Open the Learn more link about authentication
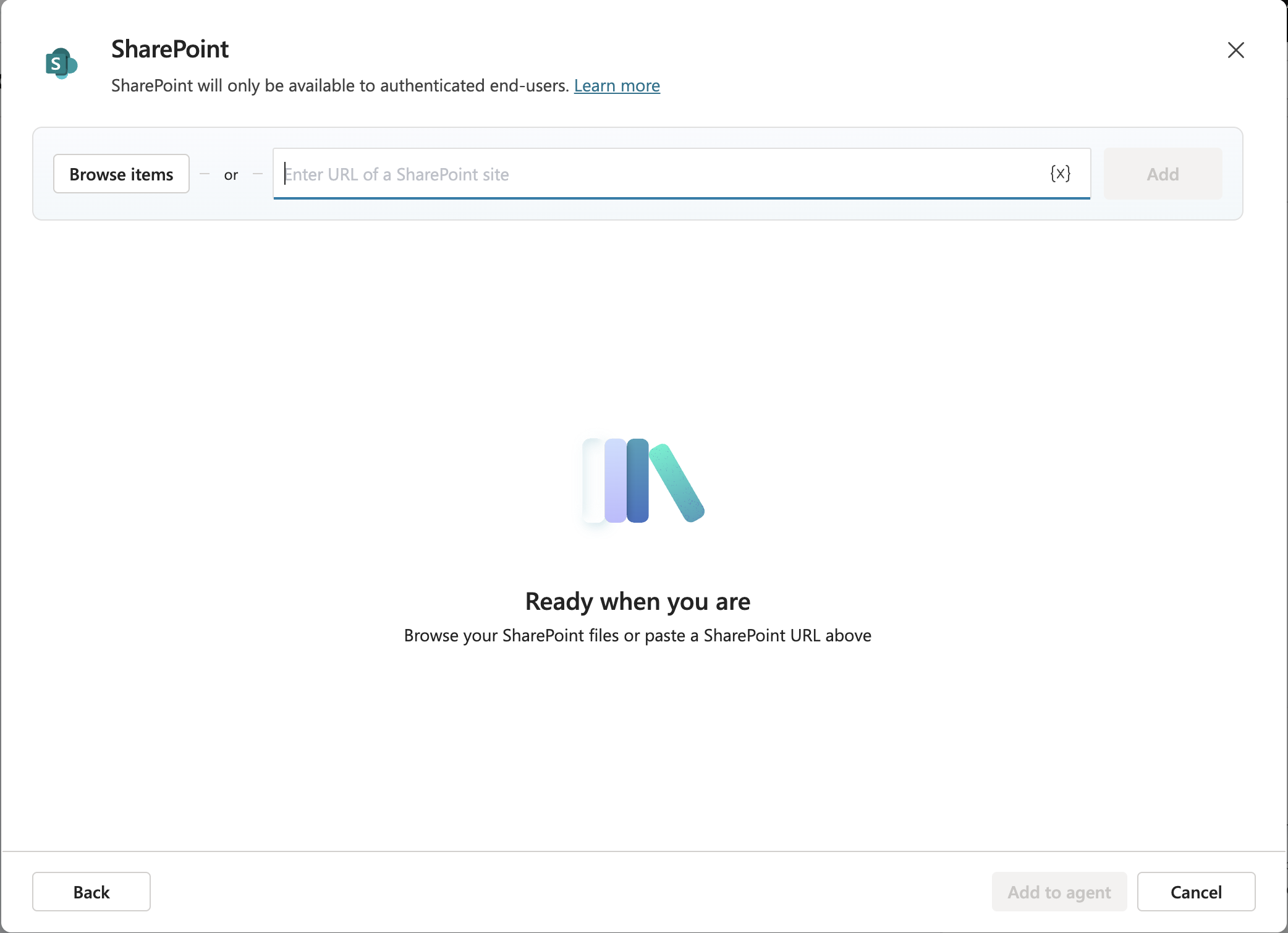The width and height of the screenshot is (1288, 933). [x=617, y=86]
